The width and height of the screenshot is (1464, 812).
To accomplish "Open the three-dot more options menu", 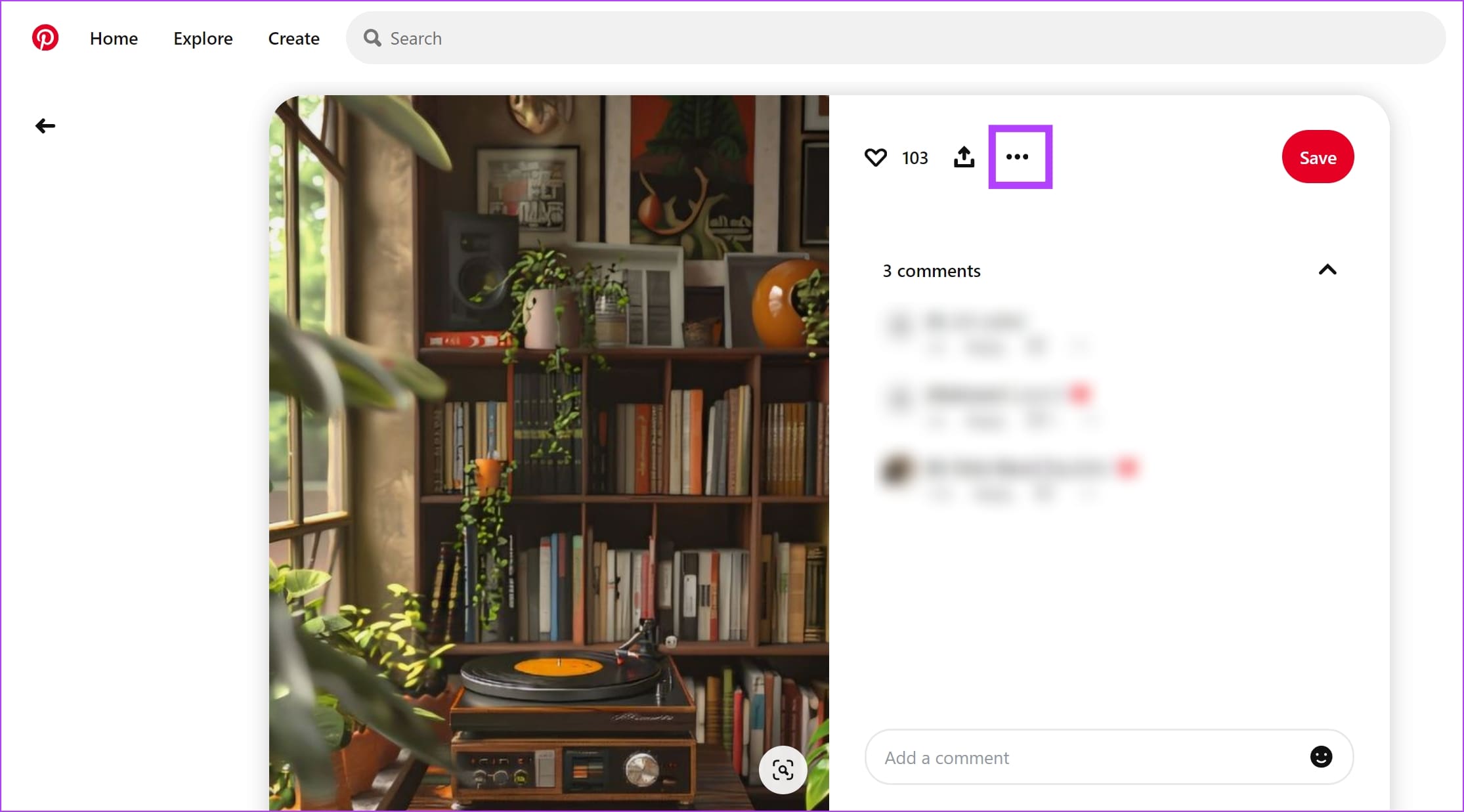I will [1018, 157].
